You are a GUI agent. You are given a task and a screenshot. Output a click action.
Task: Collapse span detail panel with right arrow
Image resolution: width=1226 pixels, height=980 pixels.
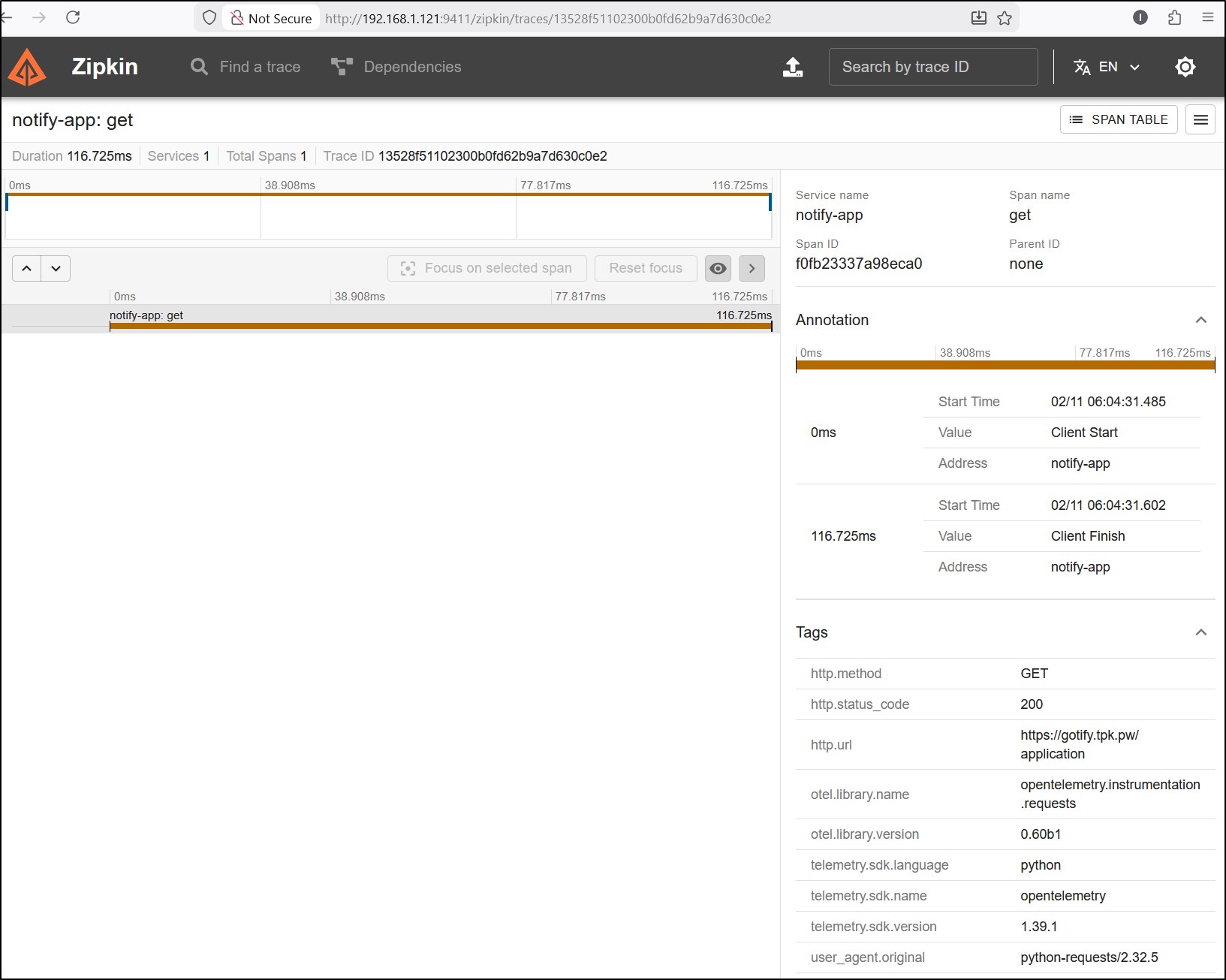point(752,268)
